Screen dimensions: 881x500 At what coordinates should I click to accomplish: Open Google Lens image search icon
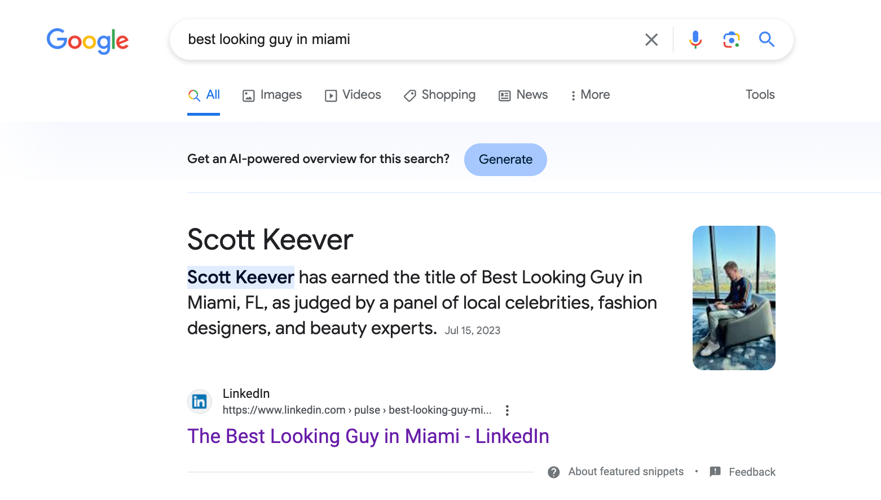click(731, 40)
